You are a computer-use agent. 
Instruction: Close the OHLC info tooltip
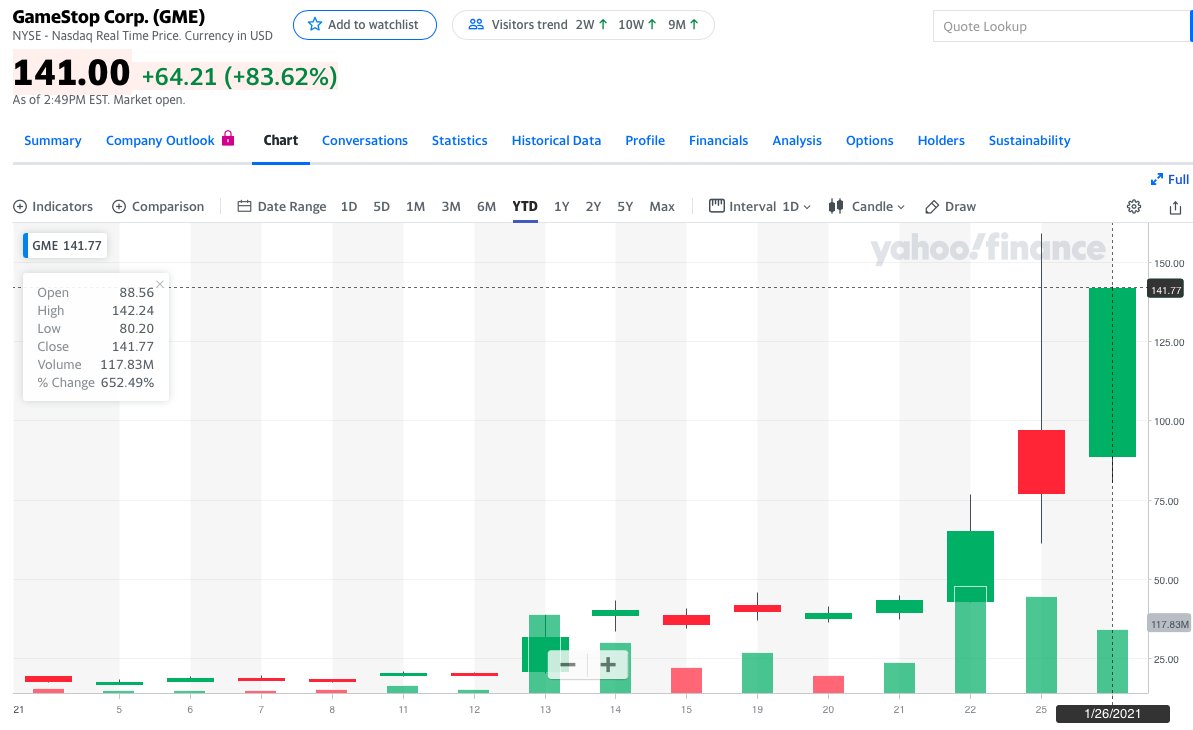[x=160, y=284]
